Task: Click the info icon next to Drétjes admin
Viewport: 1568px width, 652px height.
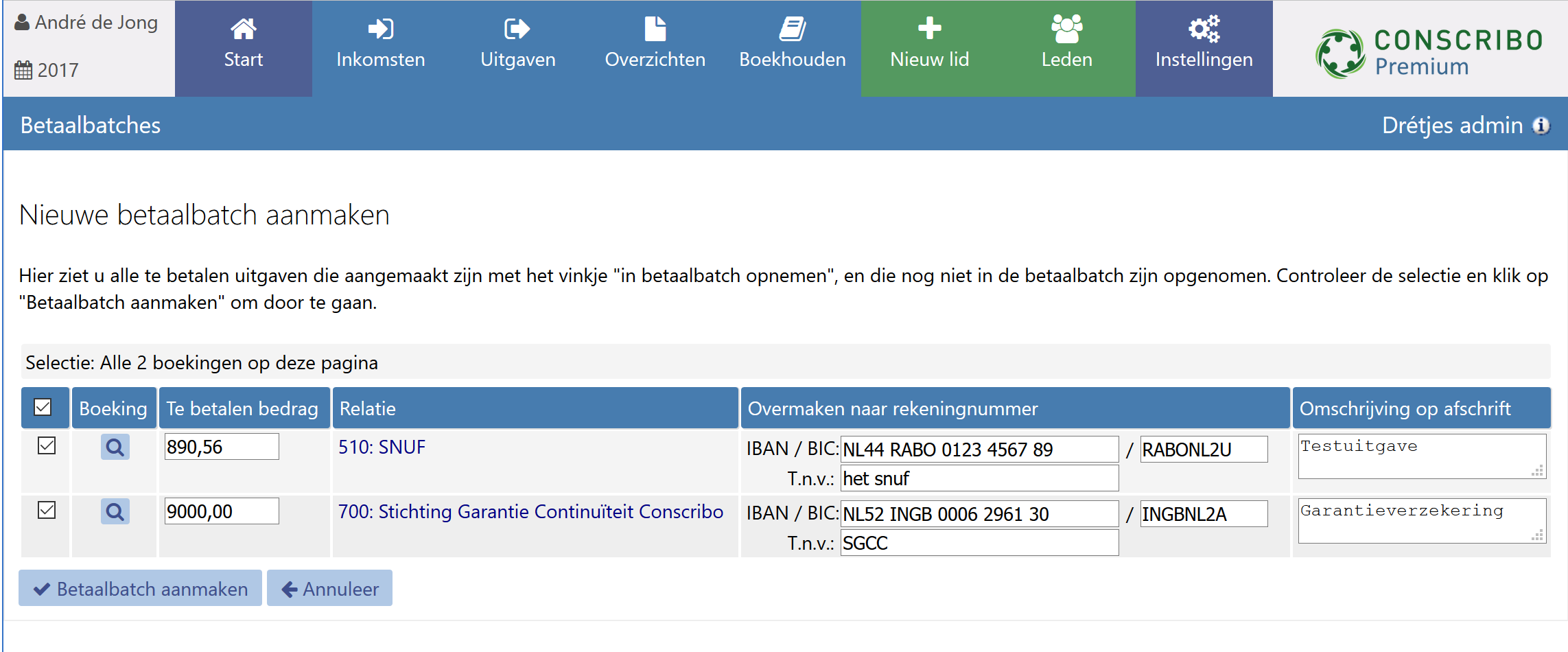Action: coord(1541,126)
